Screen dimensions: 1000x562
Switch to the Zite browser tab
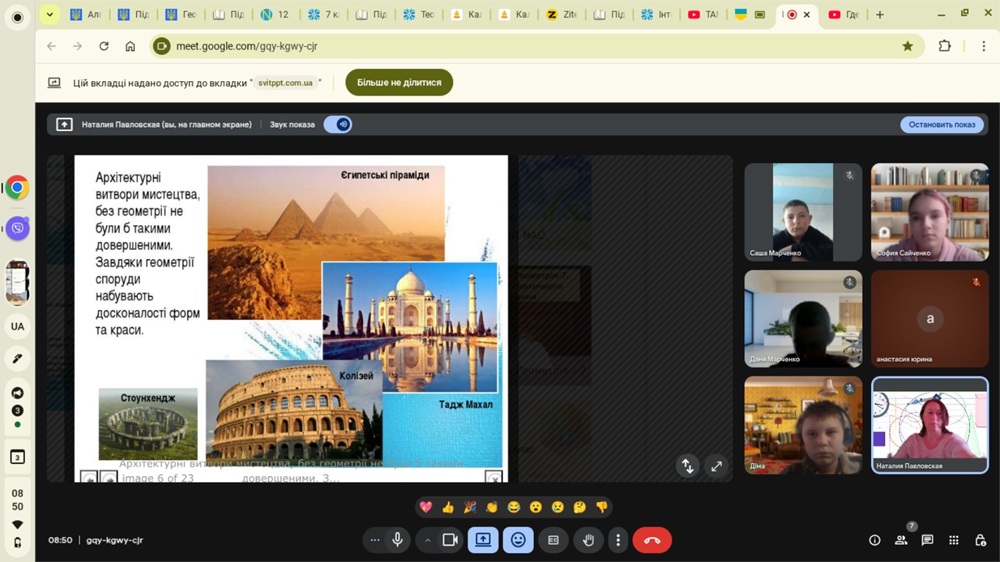point(561,15)
